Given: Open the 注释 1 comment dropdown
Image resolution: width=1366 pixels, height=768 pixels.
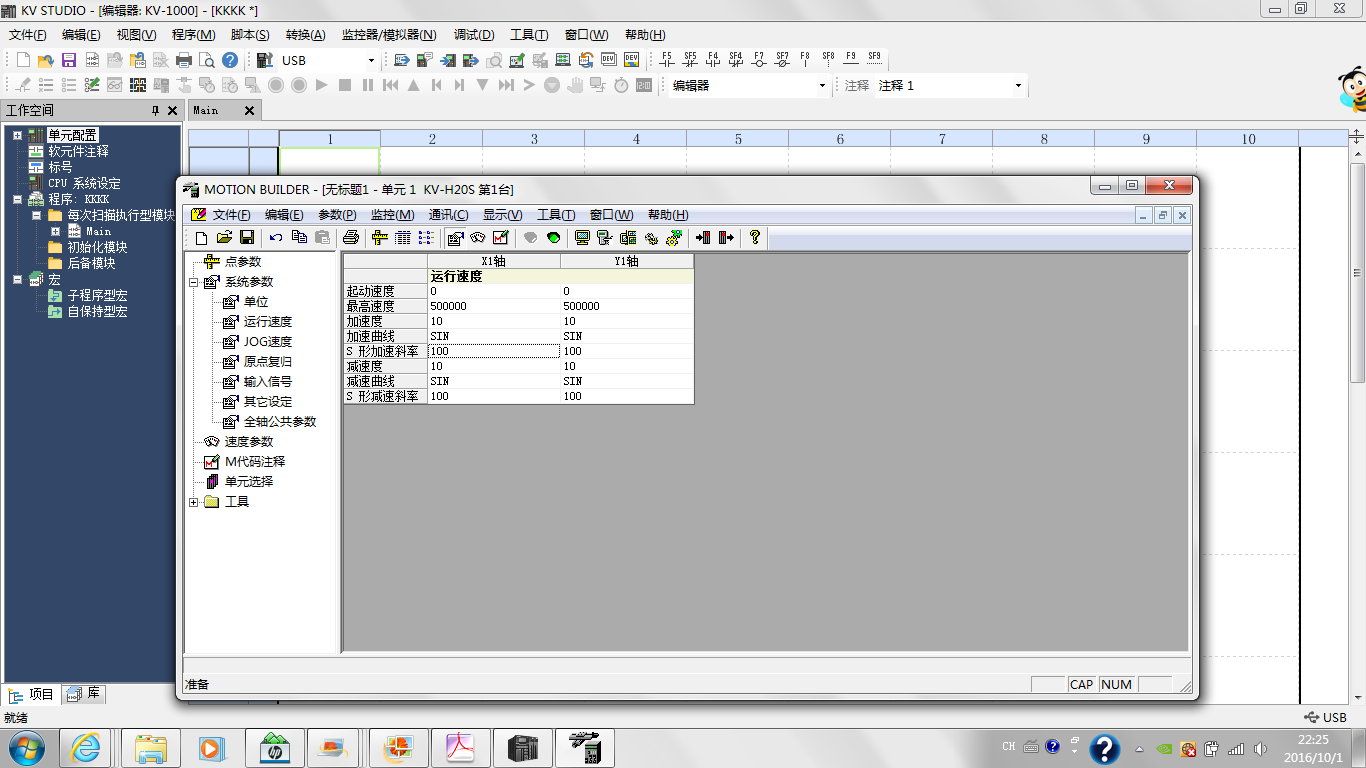Looking at the screenshot, I should click(1018, 86).
